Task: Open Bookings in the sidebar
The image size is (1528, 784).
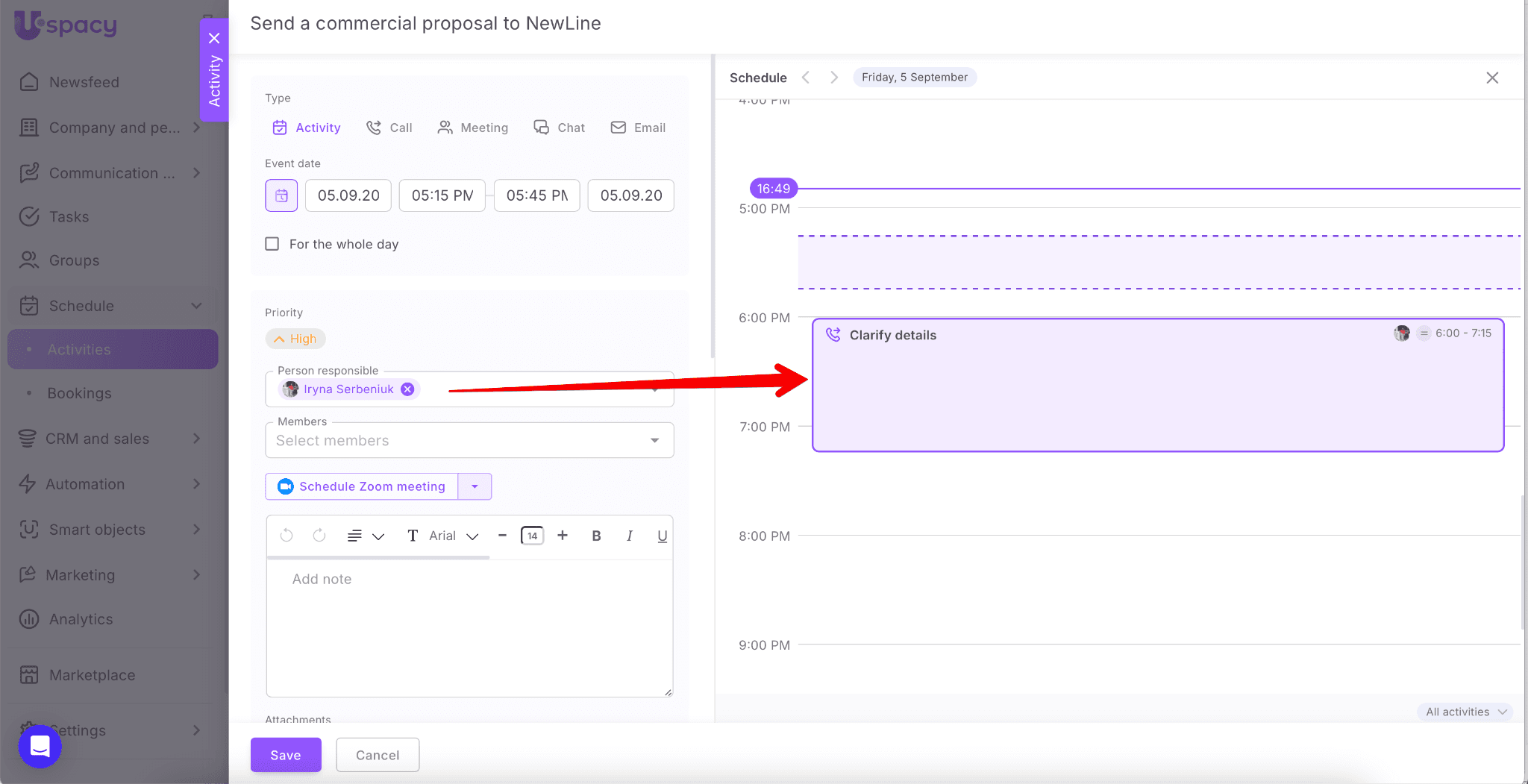Action: 79,393
